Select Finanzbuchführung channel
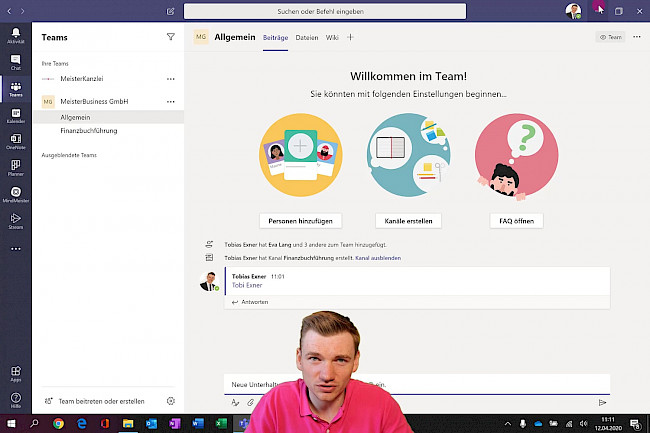The width and height of the screenshot is (650, 433). pyautogui.click(x=89, y=130)
